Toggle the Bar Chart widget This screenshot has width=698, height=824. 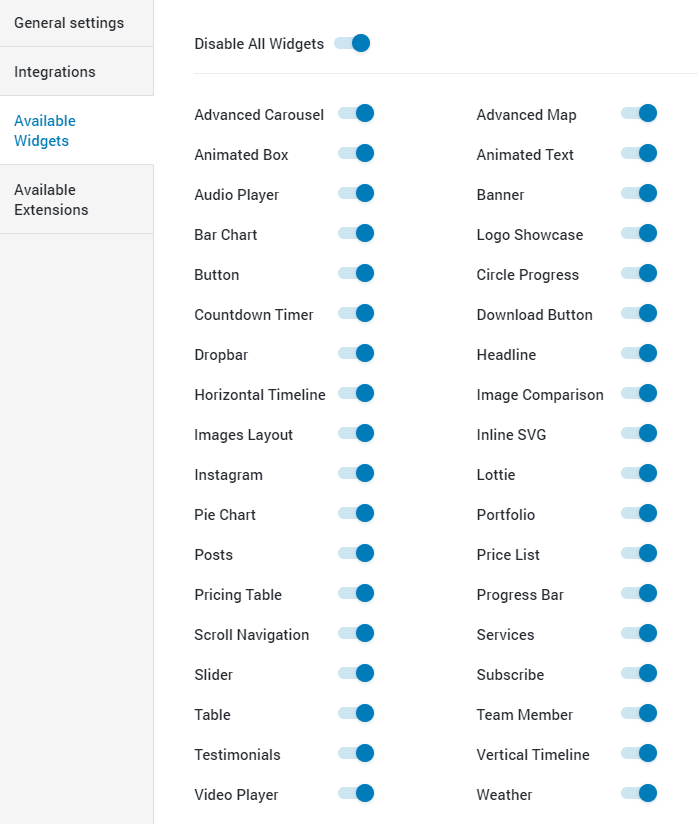(x=356, y=234)
